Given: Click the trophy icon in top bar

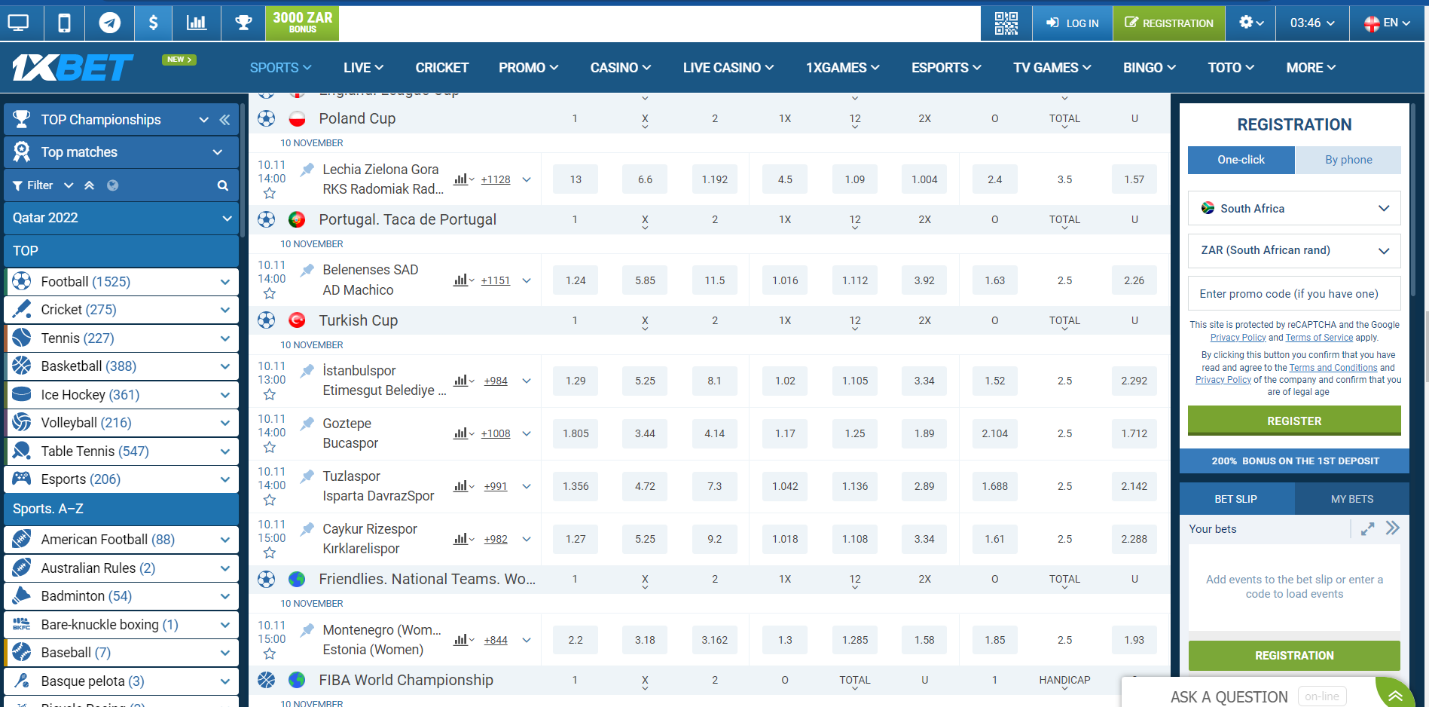Looking at the screenshot, I should tap(243, 22).
